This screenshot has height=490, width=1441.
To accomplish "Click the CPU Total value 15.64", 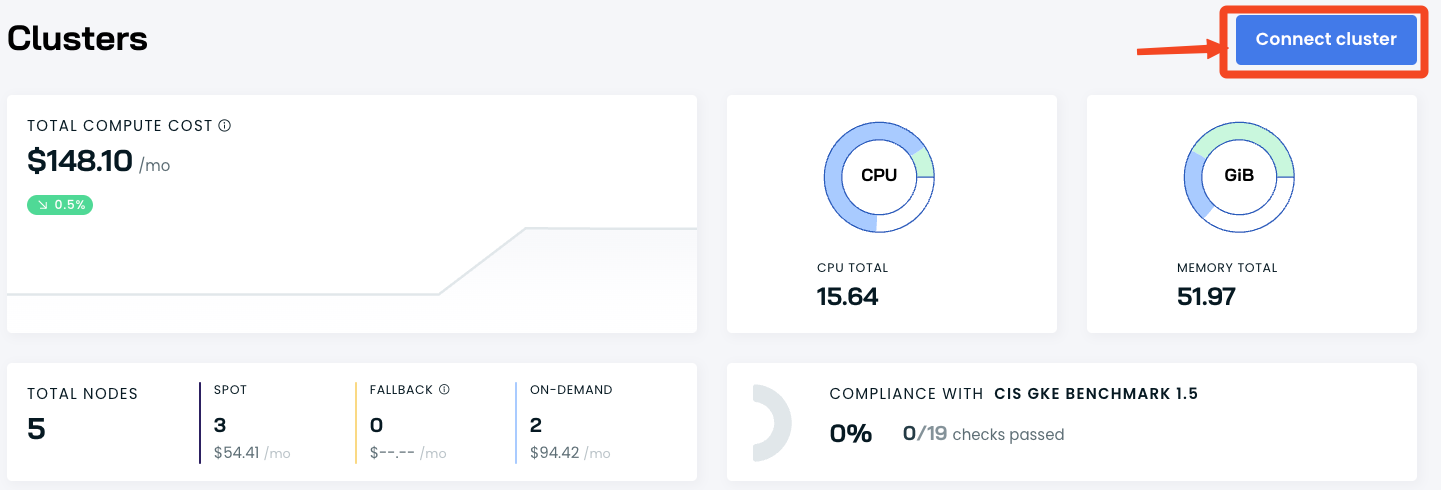I will click(847, 297).
